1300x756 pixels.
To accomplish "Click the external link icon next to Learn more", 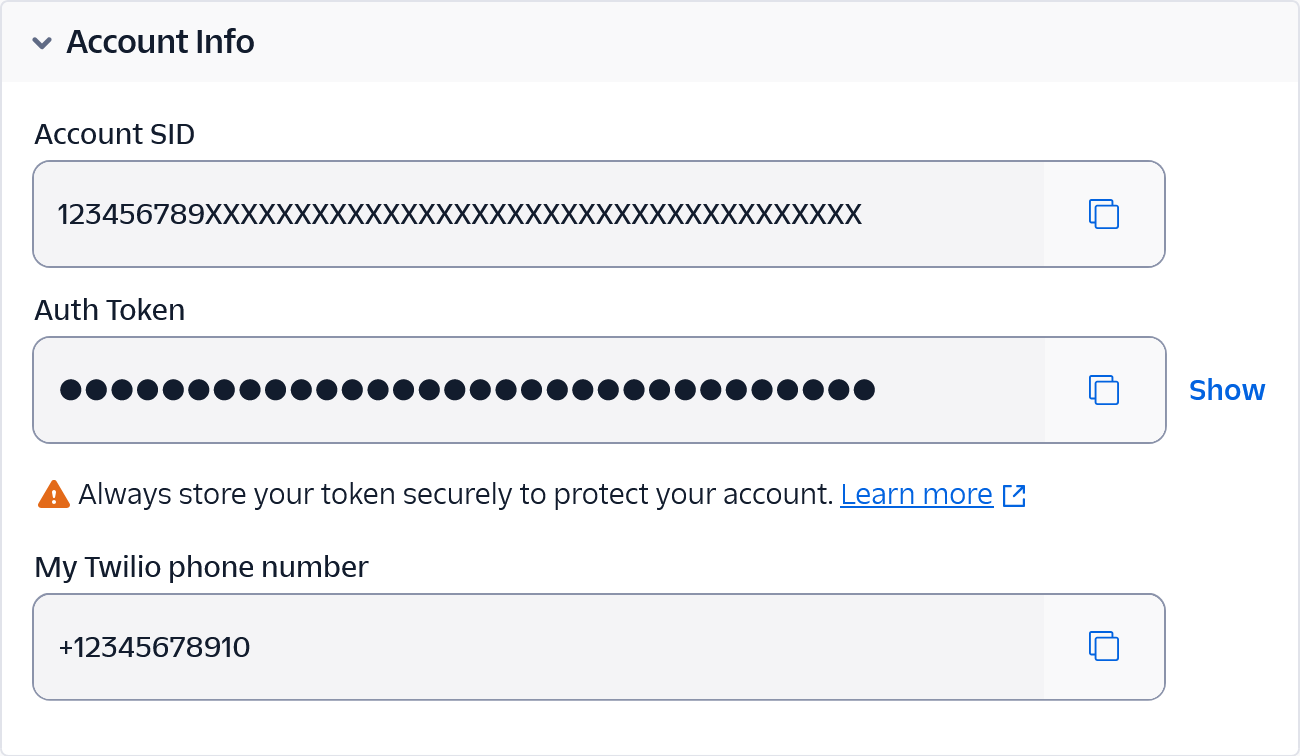I will coord(1014,494).
